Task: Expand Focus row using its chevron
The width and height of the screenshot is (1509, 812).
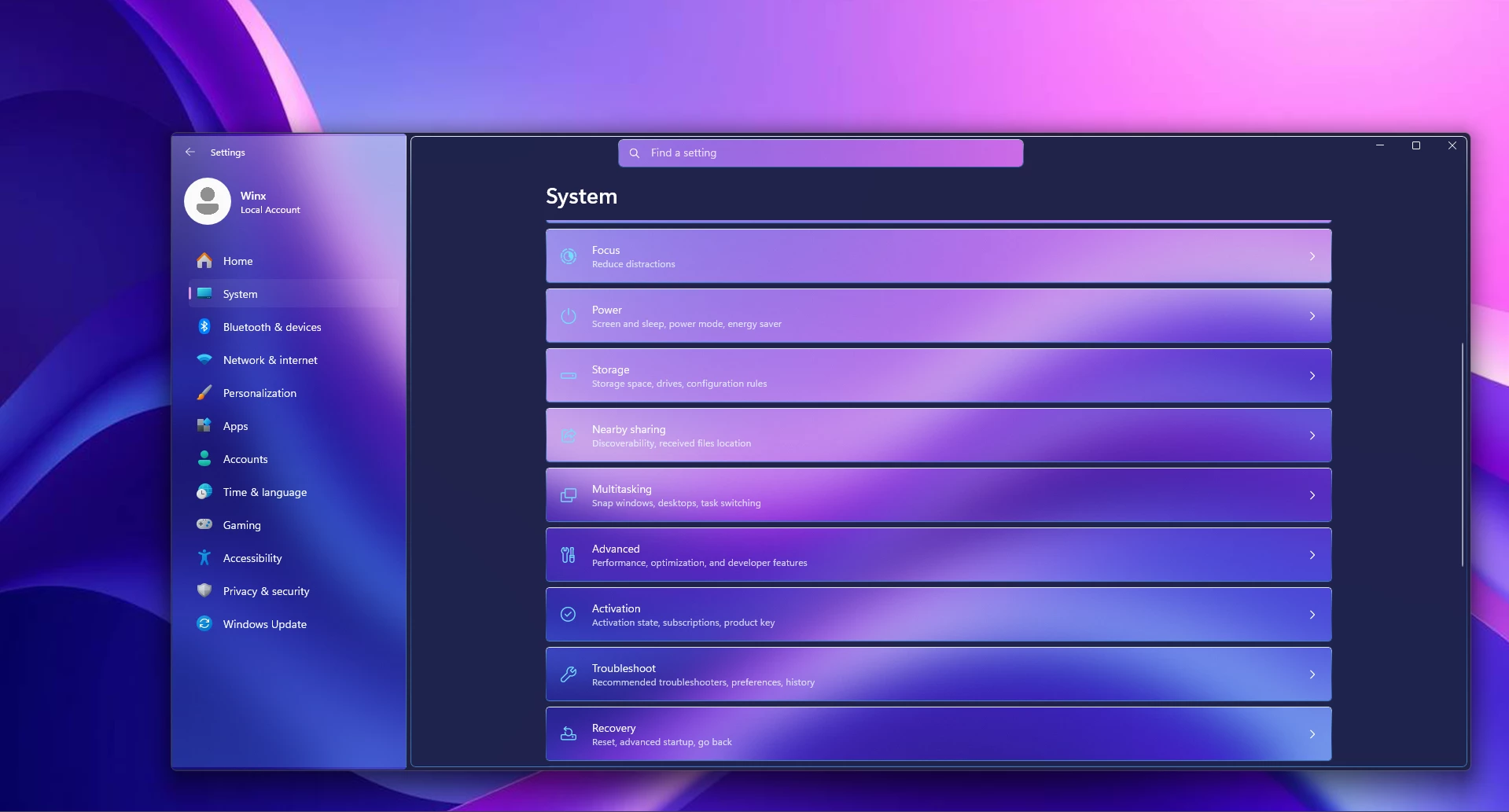Action: pos(1312,256)
